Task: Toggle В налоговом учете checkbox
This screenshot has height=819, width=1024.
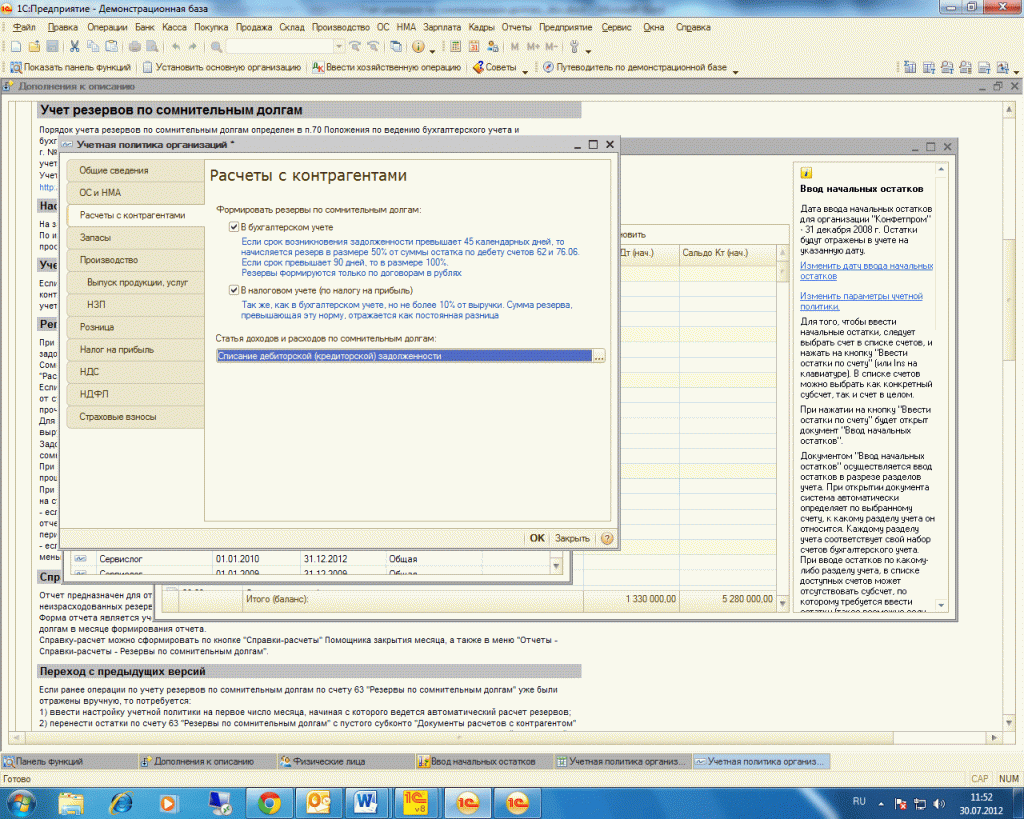Action: point(234,290)
